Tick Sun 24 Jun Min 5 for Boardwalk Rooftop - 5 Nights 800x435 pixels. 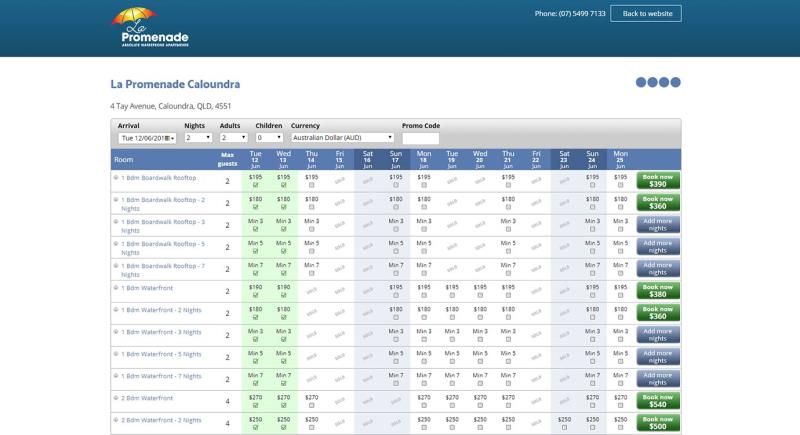pos(592,251)
